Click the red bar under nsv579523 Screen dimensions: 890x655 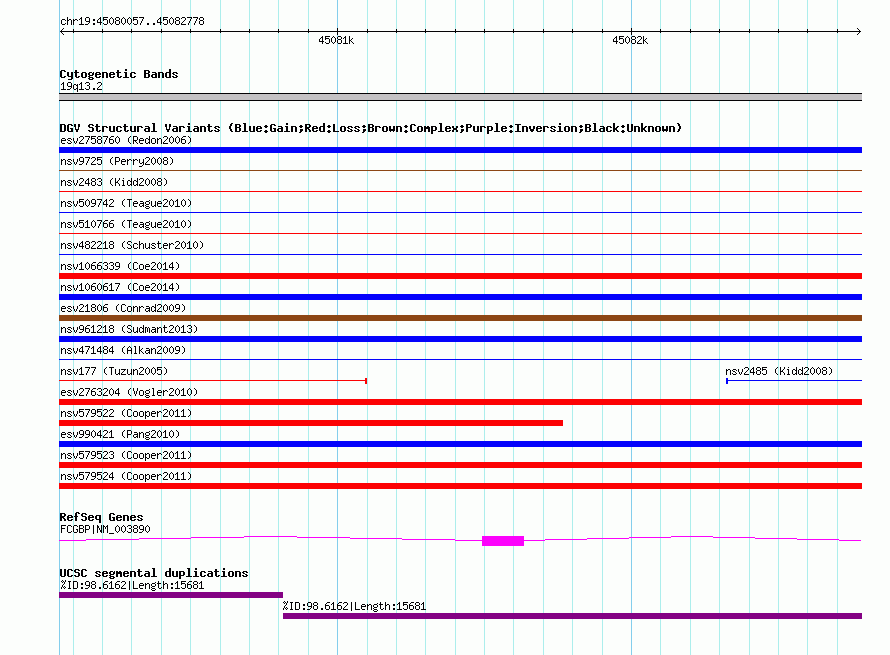460,465
